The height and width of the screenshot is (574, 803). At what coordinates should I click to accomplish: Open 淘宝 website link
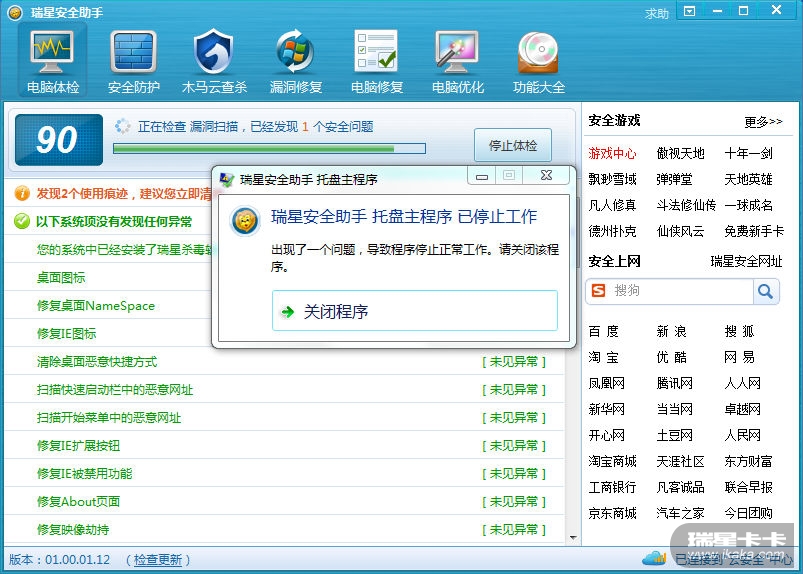pyautogui.click(x=604, y=357)
